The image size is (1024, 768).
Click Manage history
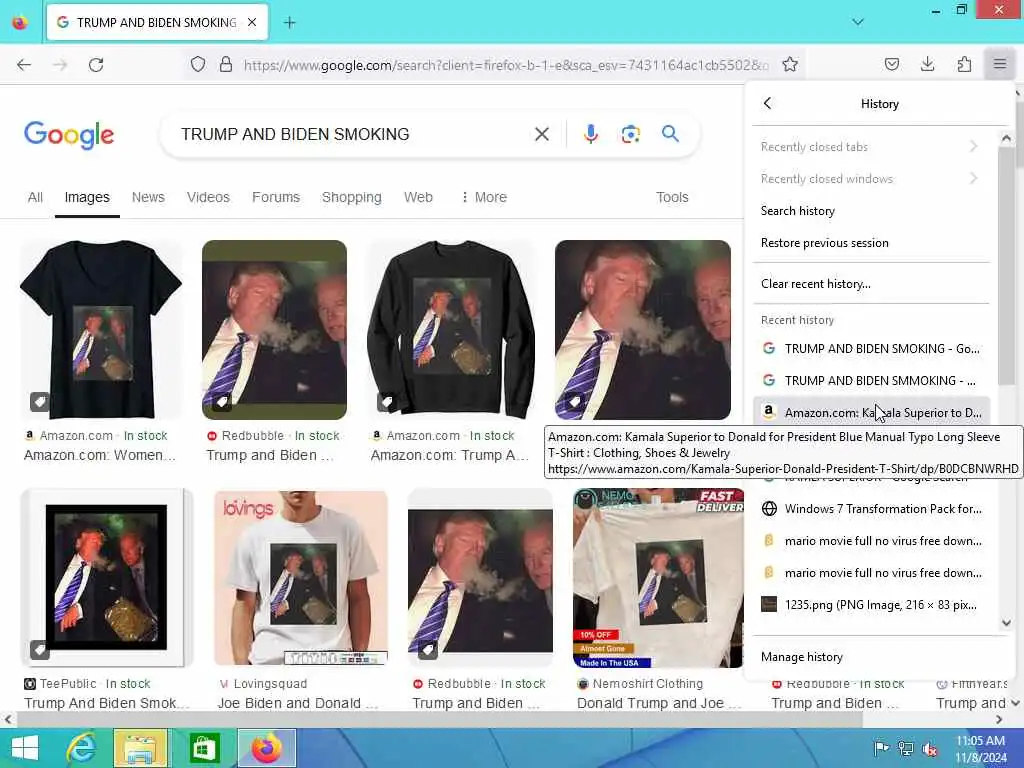[871, 657]
